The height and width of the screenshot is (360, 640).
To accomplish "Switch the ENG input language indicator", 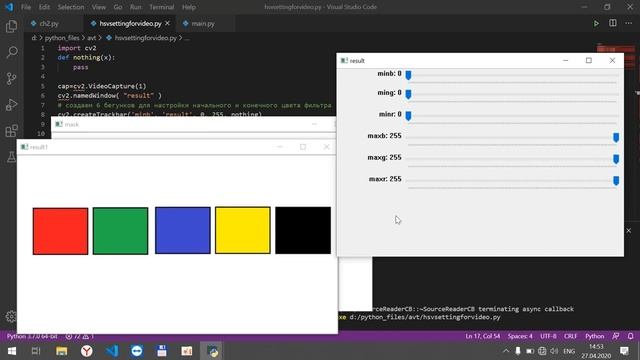I will coord(569,351).
